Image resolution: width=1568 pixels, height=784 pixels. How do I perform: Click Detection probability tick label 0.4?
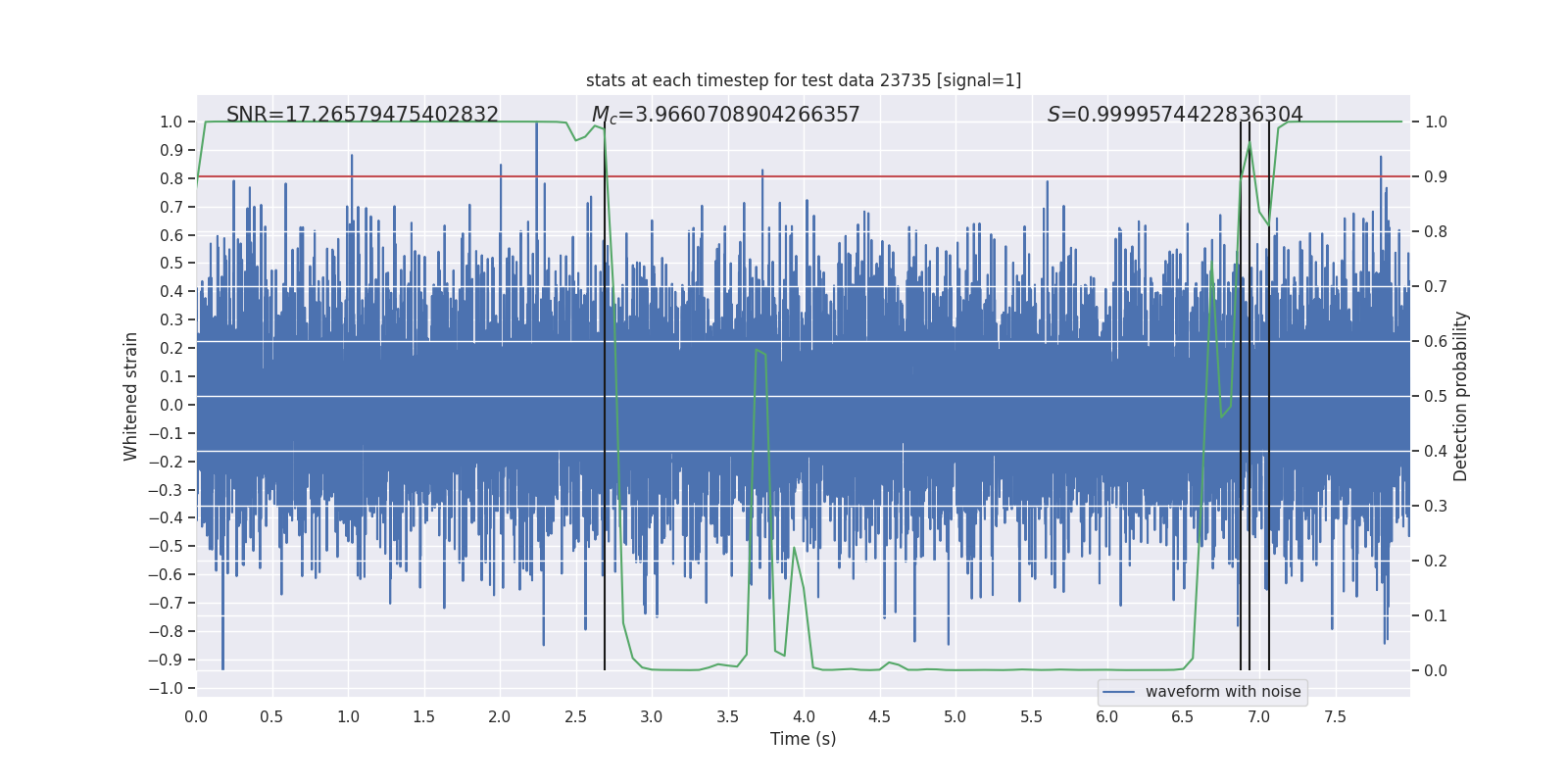(x=1436, y=452)
